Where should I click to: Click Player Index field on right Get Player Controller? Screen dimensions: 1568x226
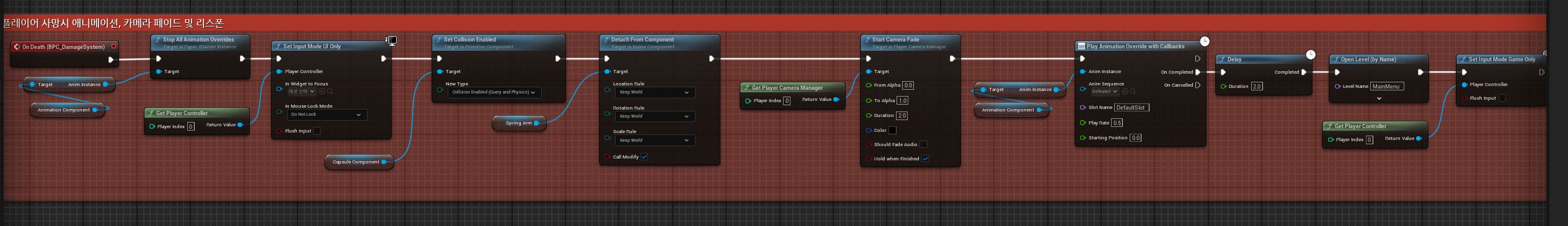[x=1369, y=140]
